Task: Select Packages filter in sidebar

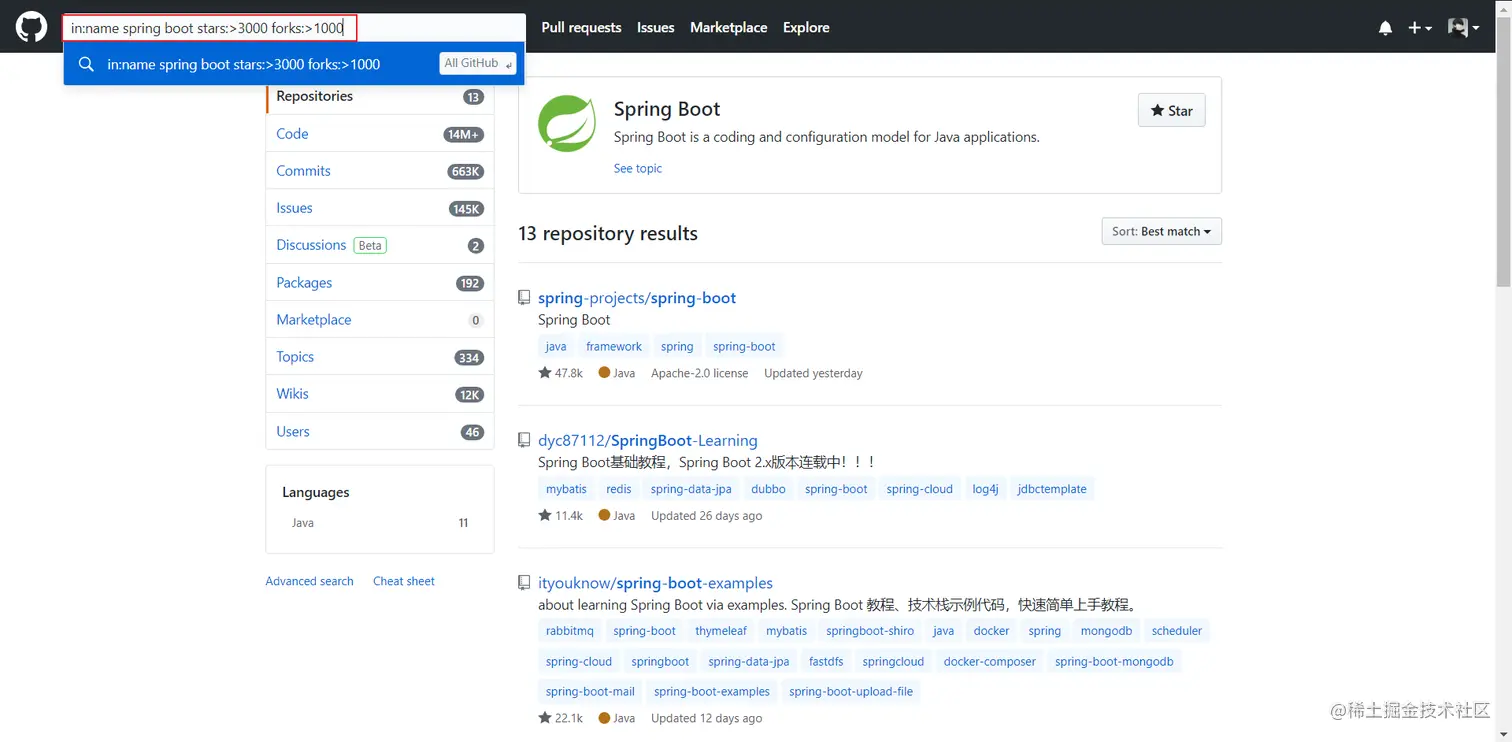Action: click(x=380, y=283)
